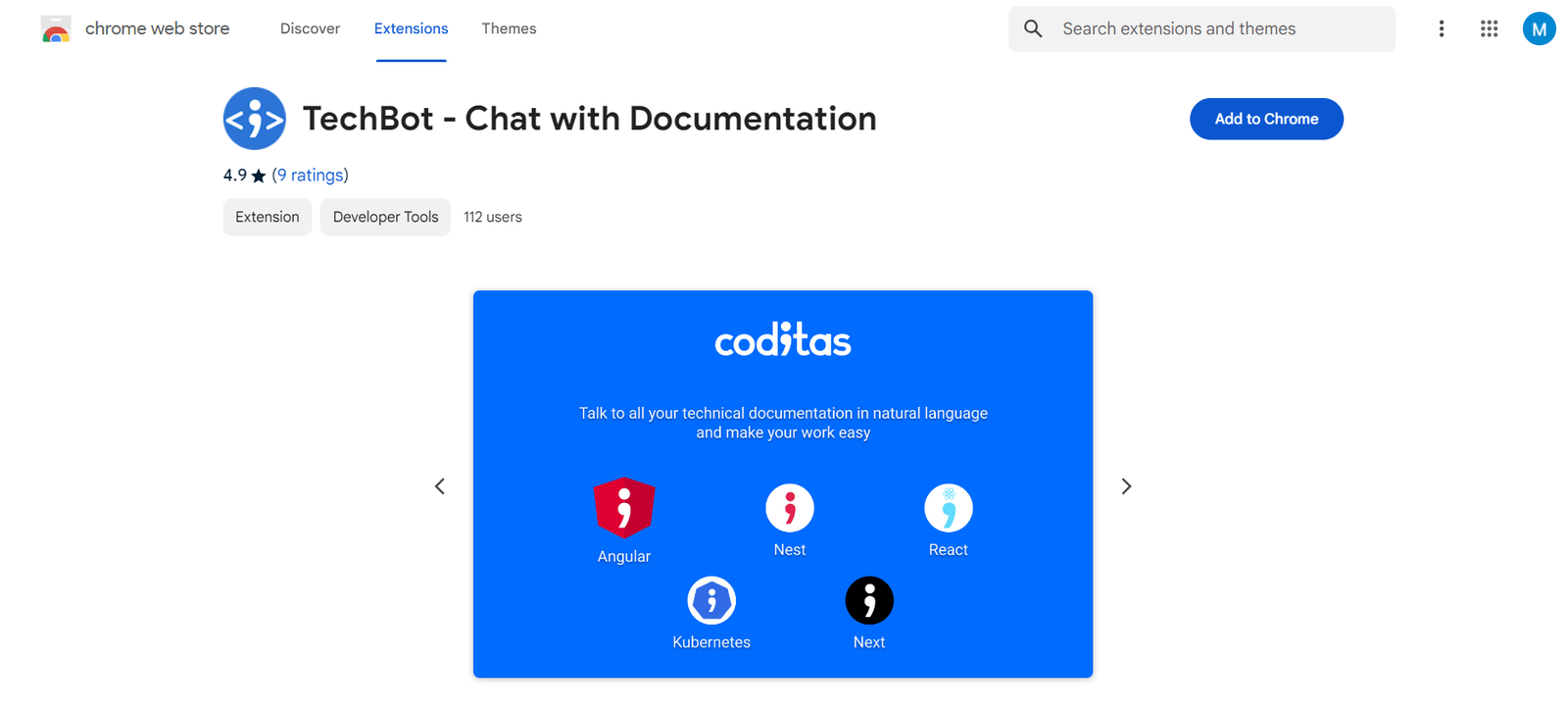Image resolution: width=1568 pixels, height=709 pixels.
Task: Switch to the Discover tab
Action: (x=310, y=29)
